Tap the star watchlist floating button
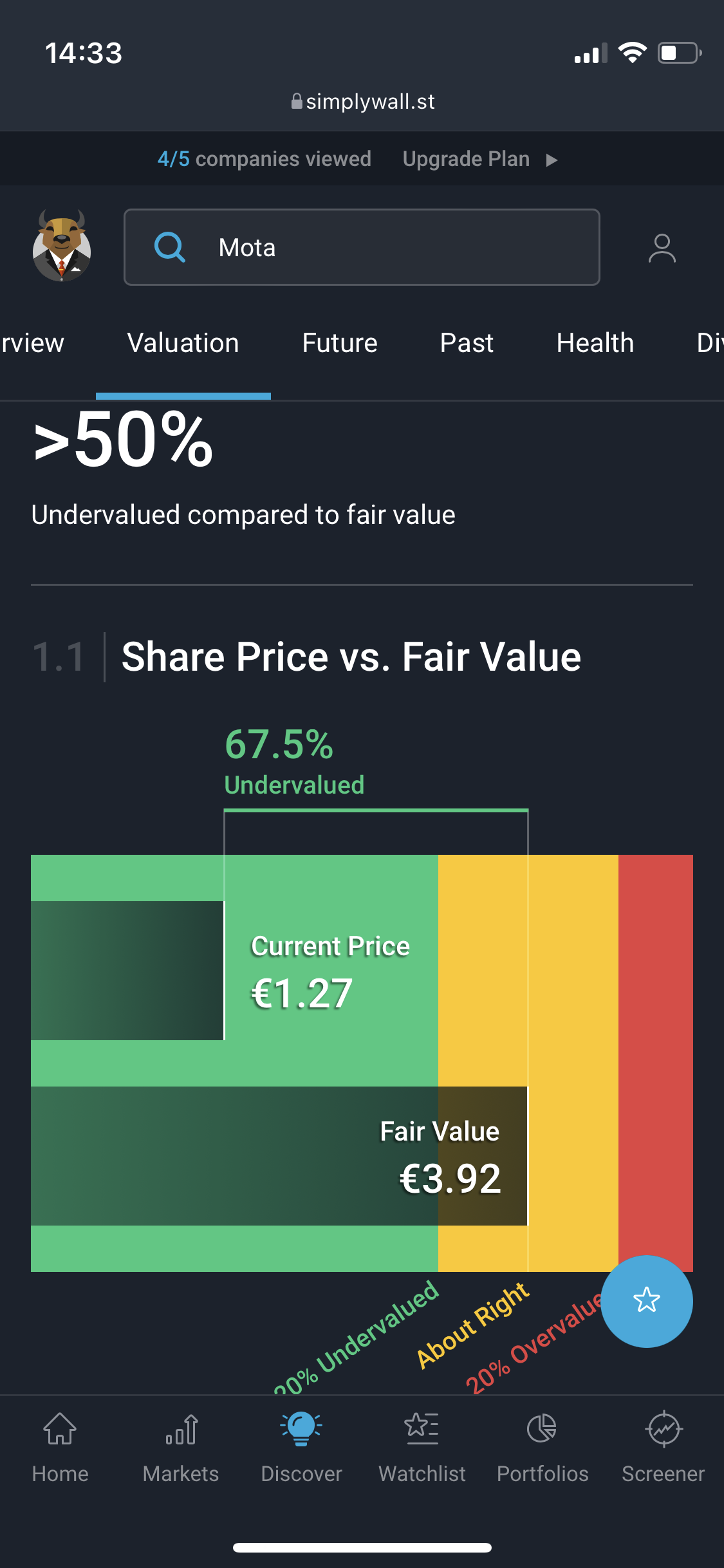 646,1300
